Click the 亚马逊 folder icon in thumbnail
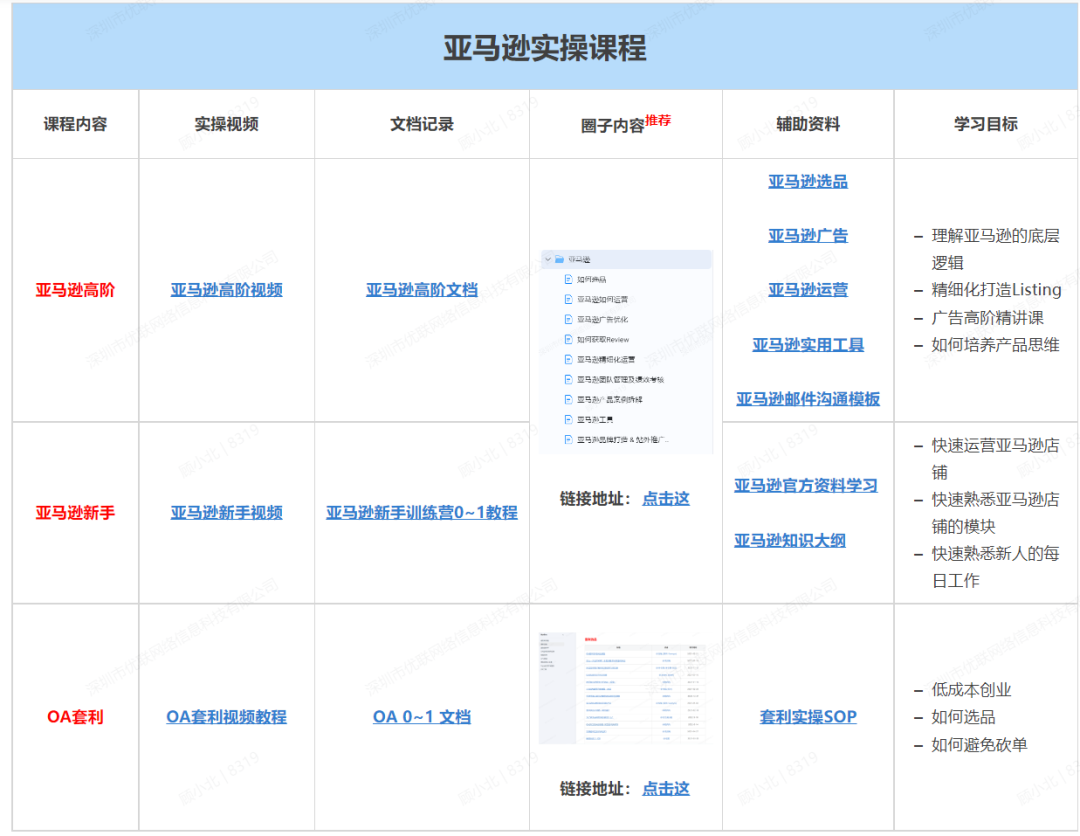The image size is (1080, 836). tap(559, 259)
